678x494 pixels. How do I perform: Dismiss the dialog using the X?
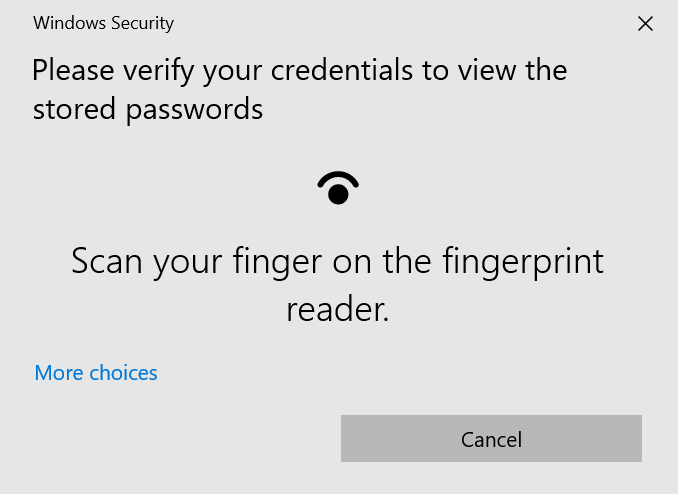pyautogui.click(x=645, y=24)
